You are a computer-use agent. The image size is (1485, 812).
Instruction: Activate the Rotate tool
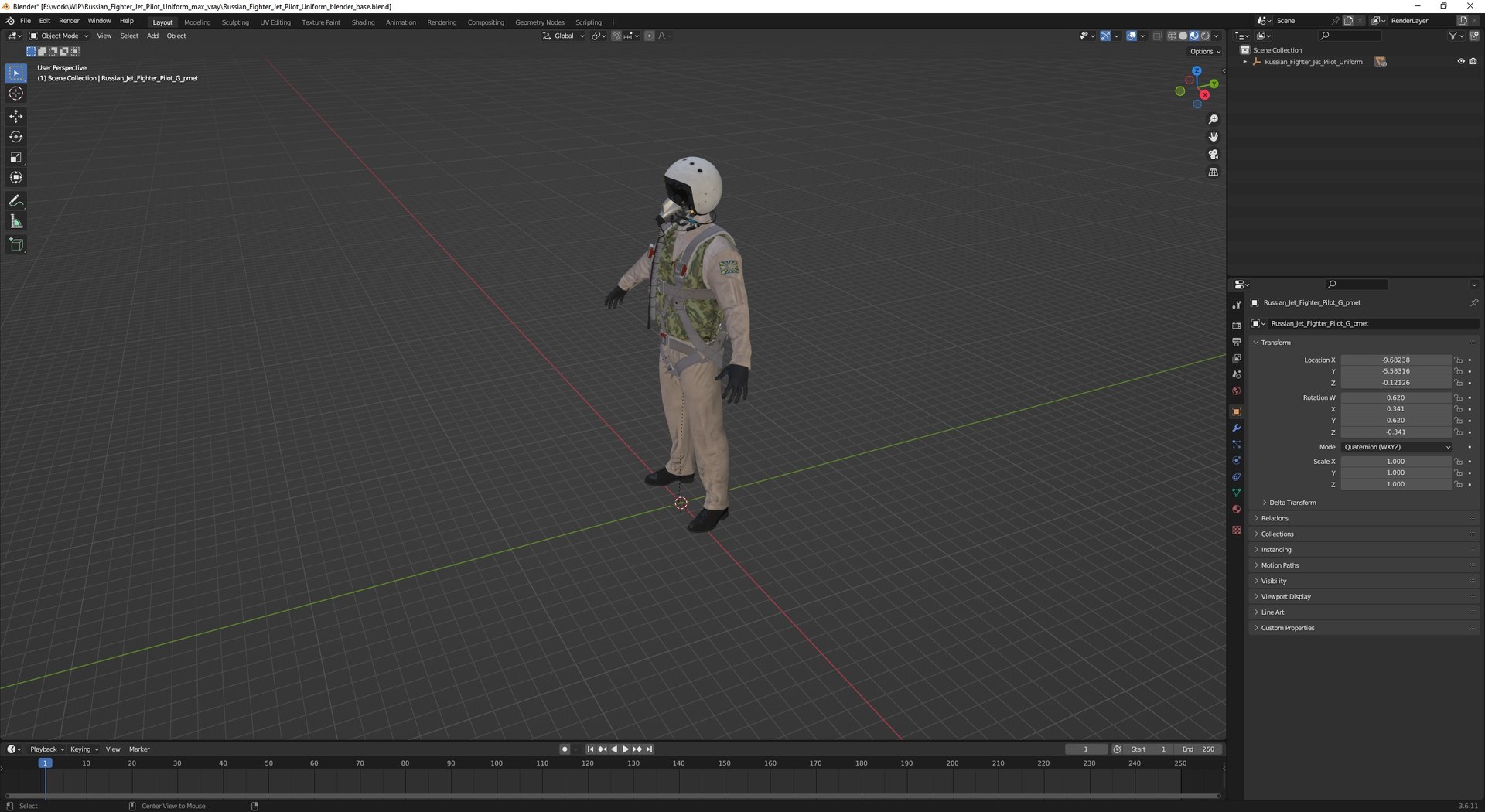tap(16, 137)
